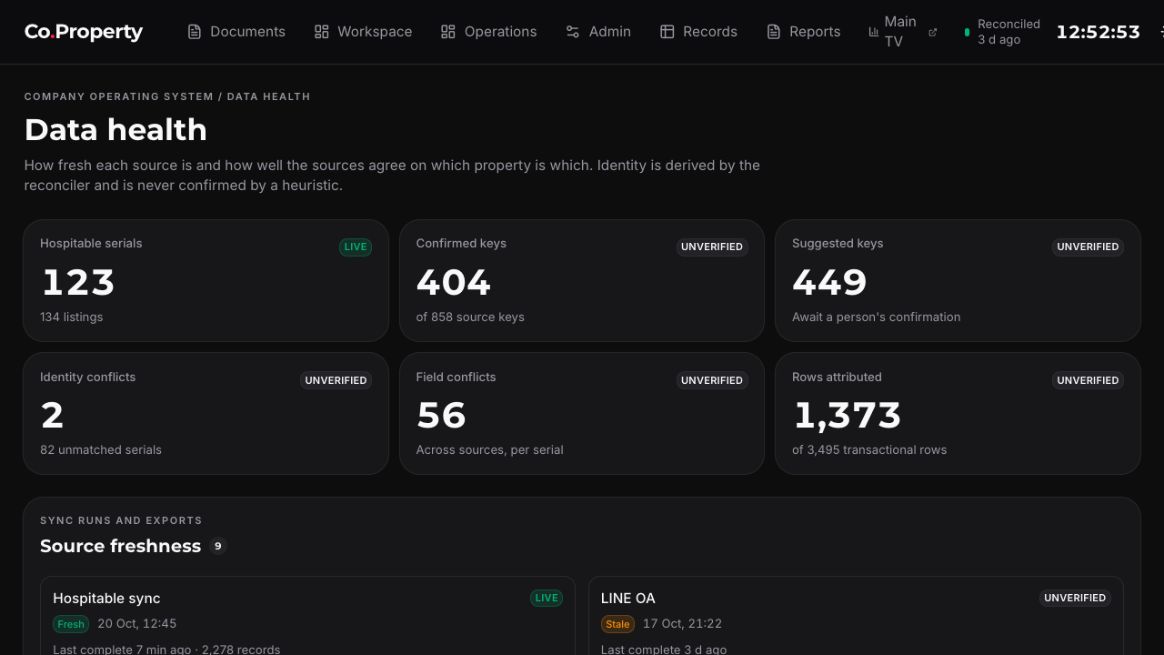Viewport: 1164px width, 655px height.
Task: Click the Source freshness count badge 9
Action: tap(218, 546)
